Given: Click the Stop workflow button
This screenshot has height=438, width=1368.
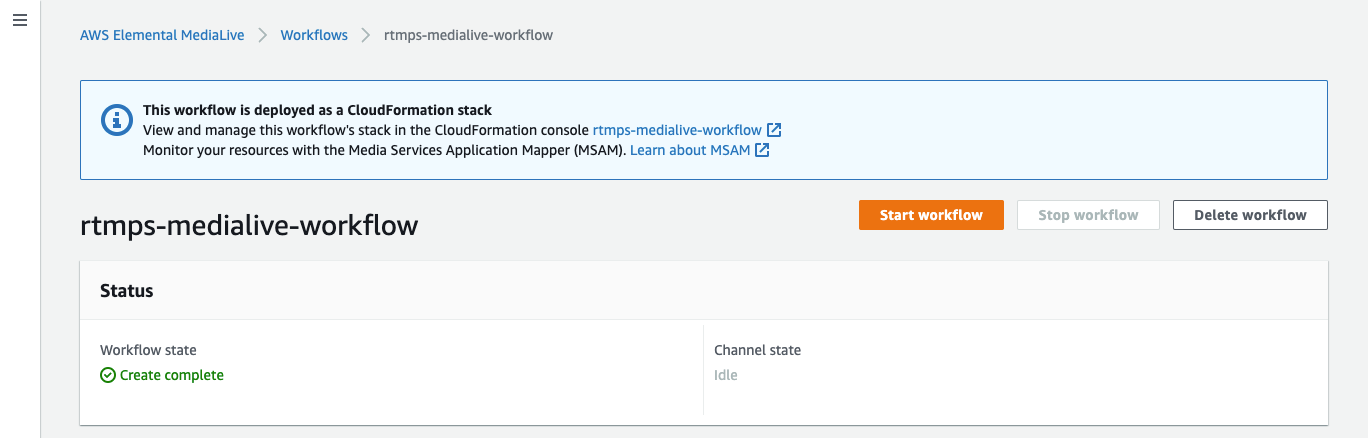Looking at the screenshot, I should click(1088, 215).
